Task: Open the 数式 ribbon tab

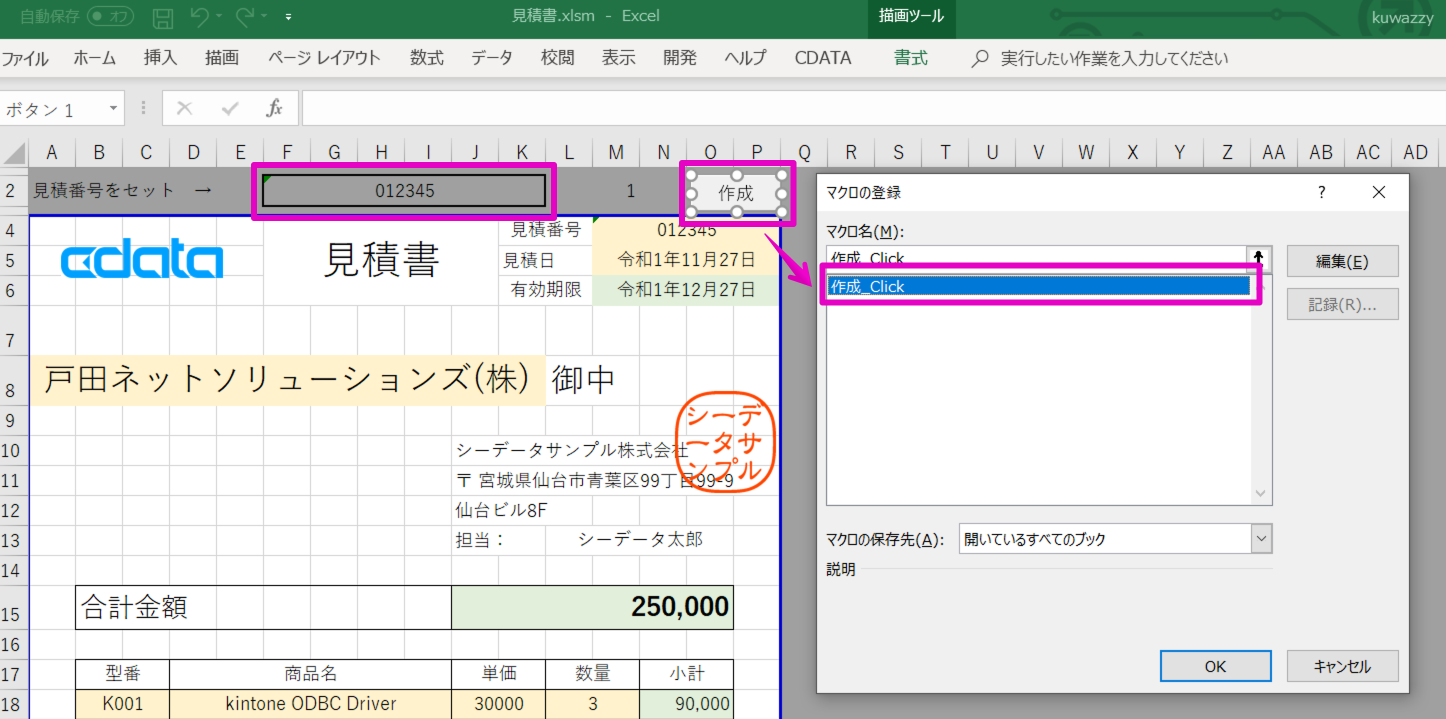Action: click(x=427, y=58)
